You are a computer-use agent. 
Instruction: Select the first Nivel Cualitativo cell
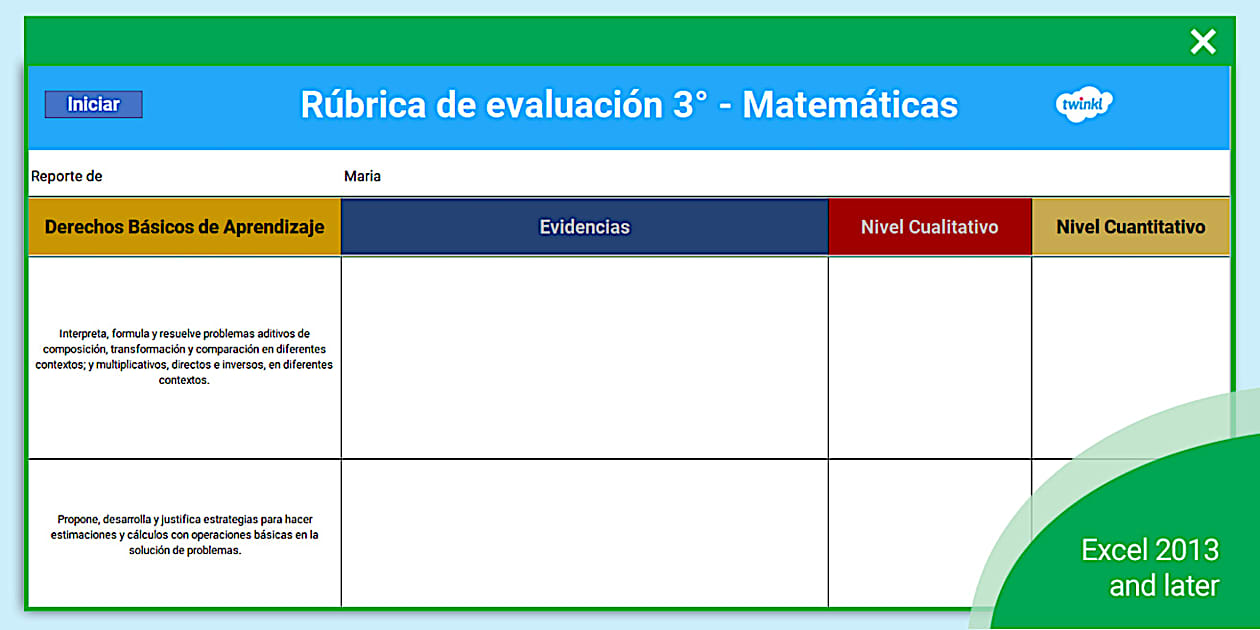pos(929,355)
